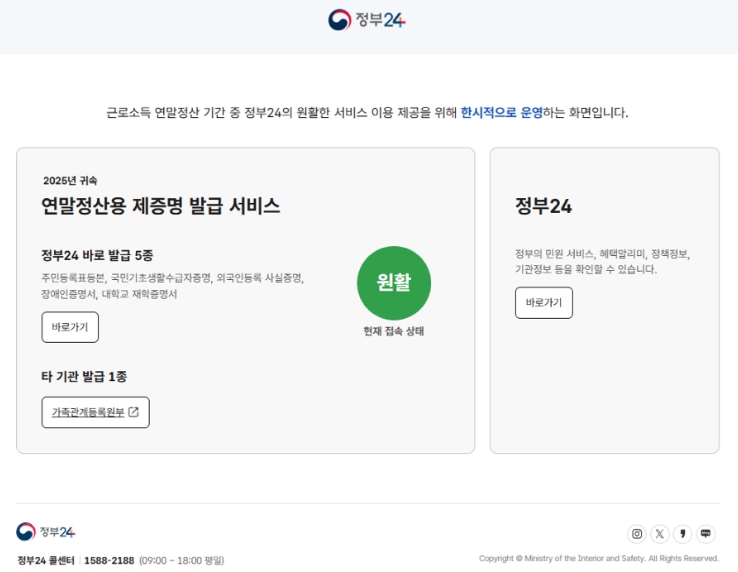Click the Ministry of the Interior copyright text

(598, 559)
